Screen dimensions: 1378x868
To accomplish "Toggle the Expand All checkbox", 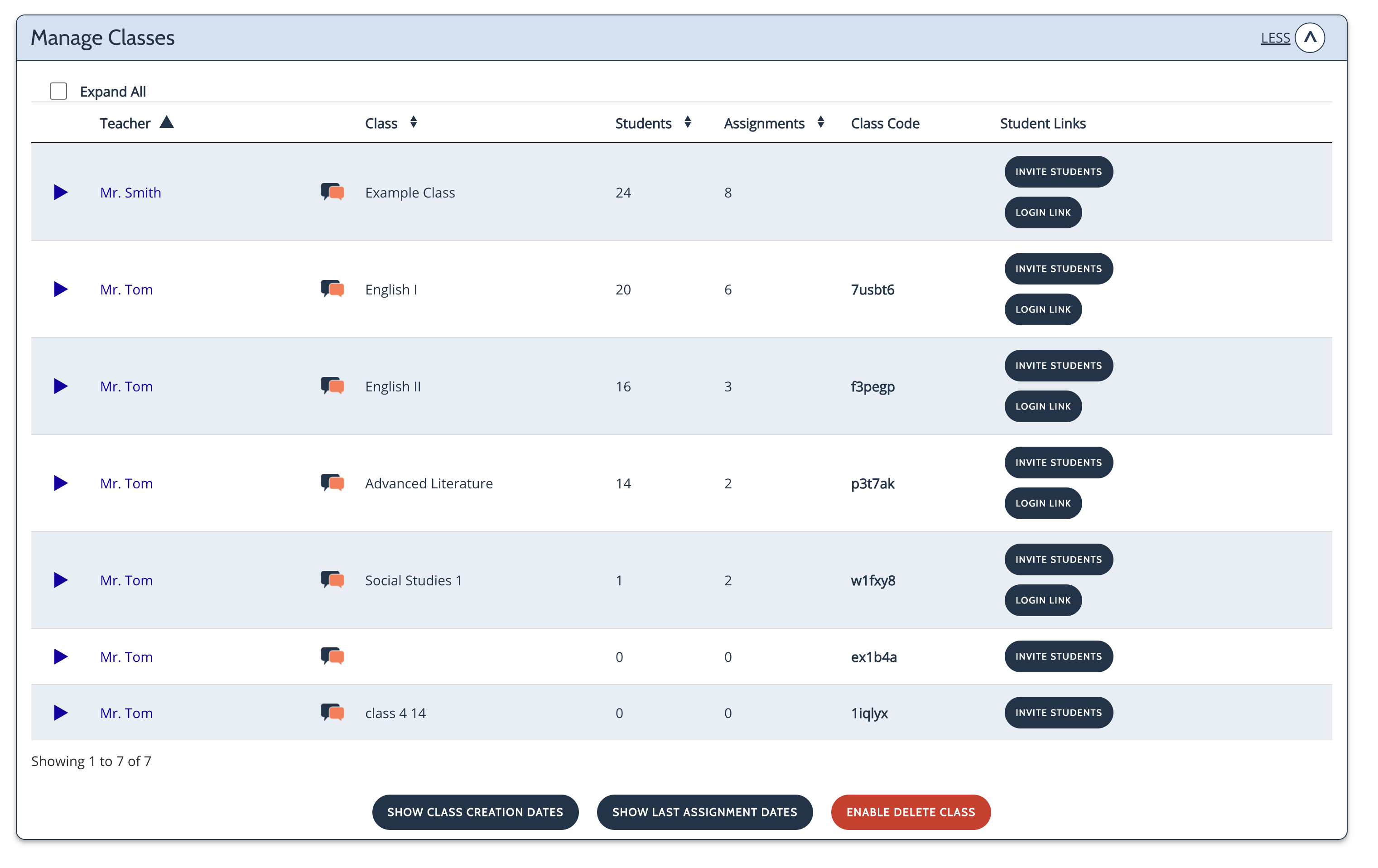I will pyautogui.click(x=58, y=91).
